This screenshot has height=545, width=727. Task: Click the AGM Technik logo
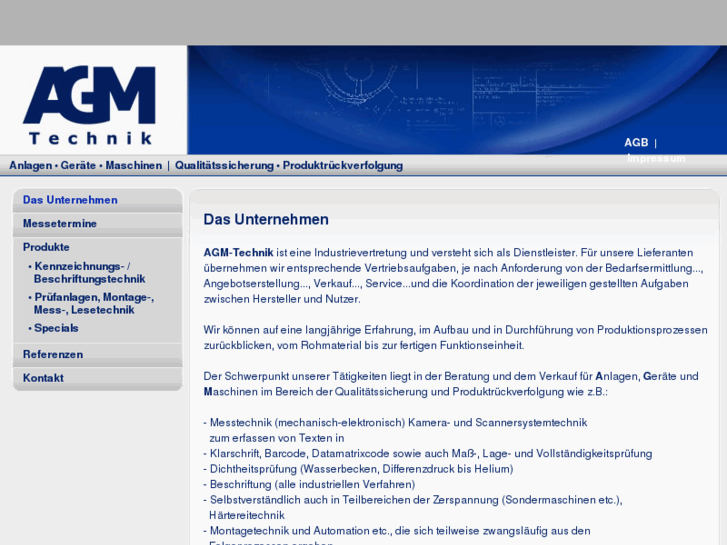point(89,106)
